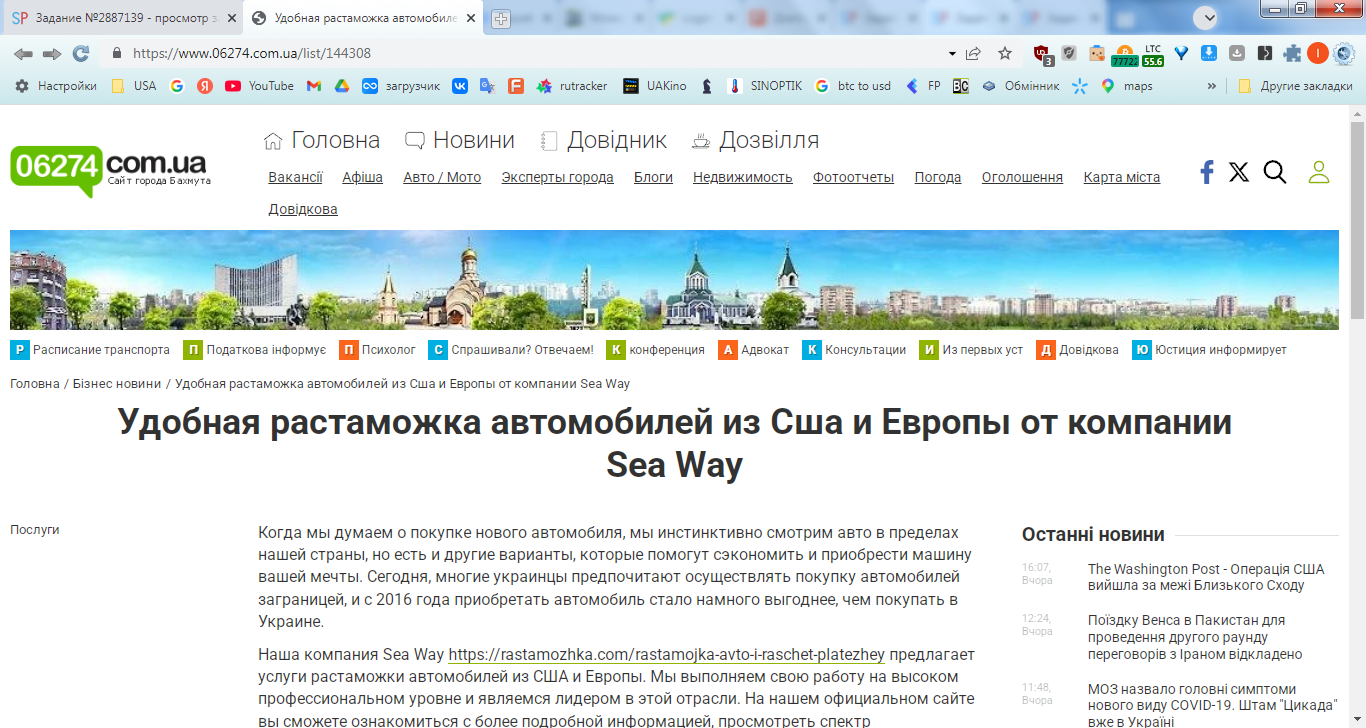Open the uBlock Origin extension
Screen dimensions: 1366x728
click(1043, 54)
